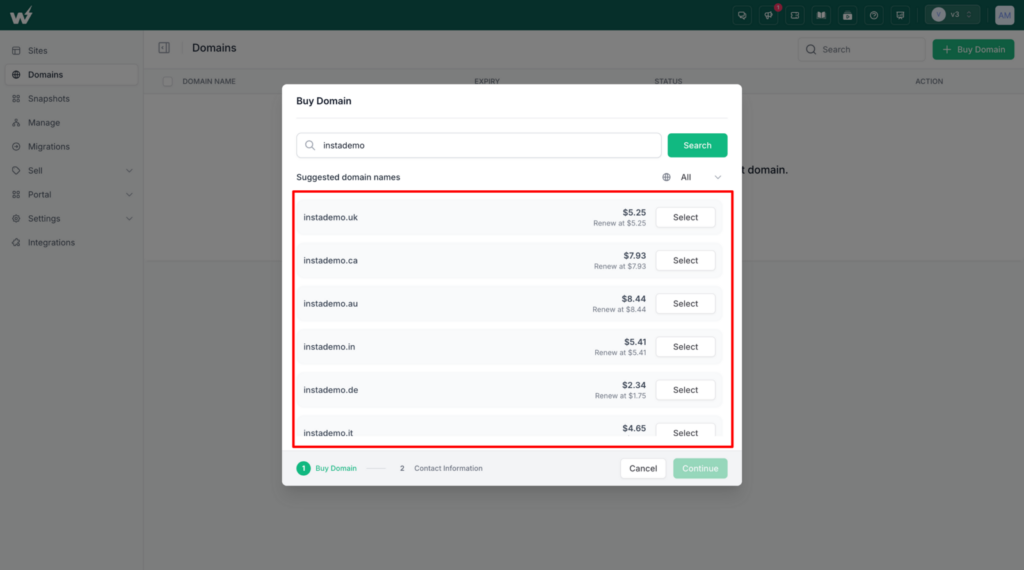Open announcements megaphone icon with notification badge
Image resolution: width=1024 pixels, height=570 pixels.
point(769,15)
